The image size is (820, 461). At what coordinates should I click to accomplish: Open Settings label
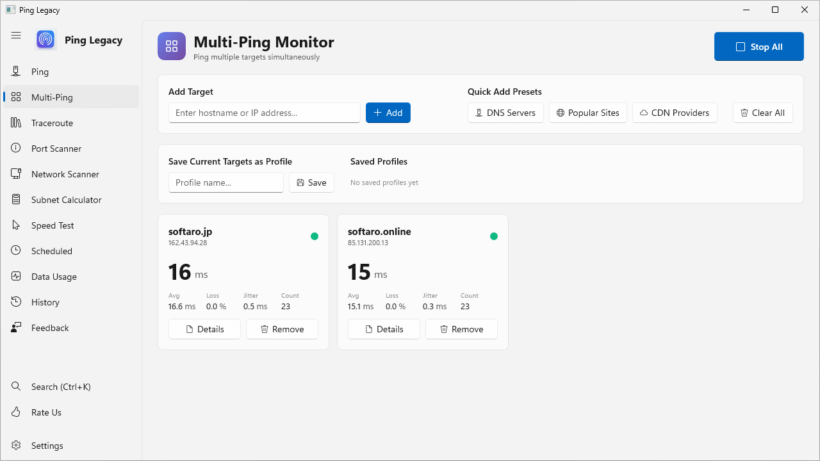tap(47, 445)
